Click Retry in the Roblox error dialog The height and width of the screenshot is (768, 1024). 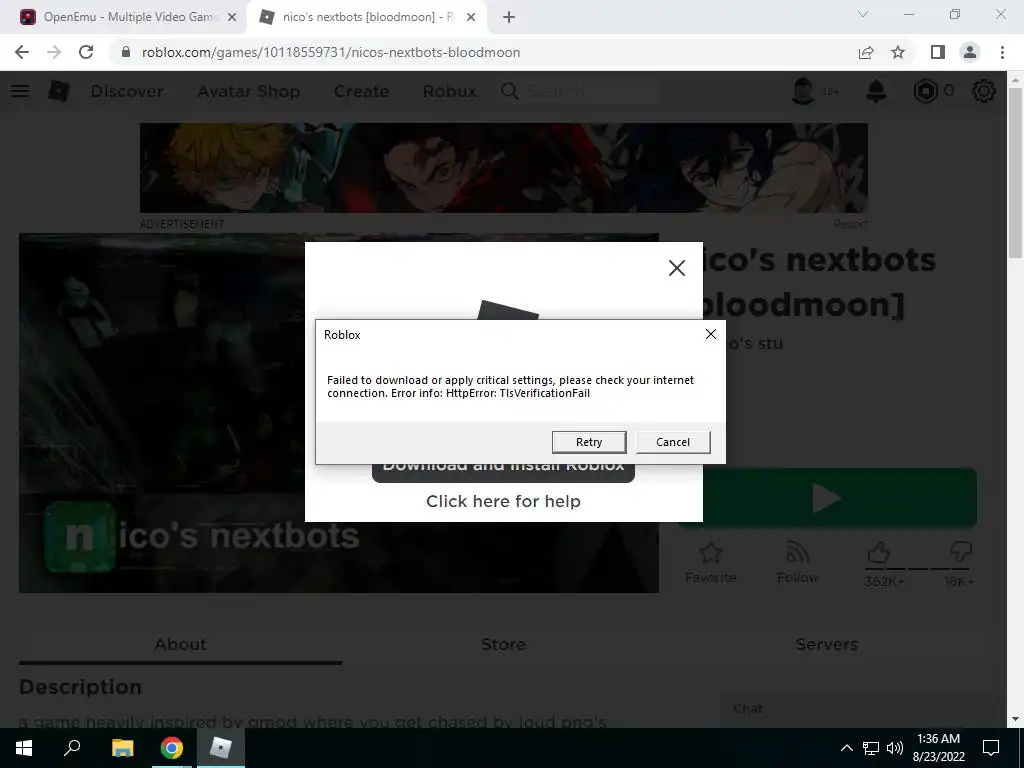tap(588, 442)
